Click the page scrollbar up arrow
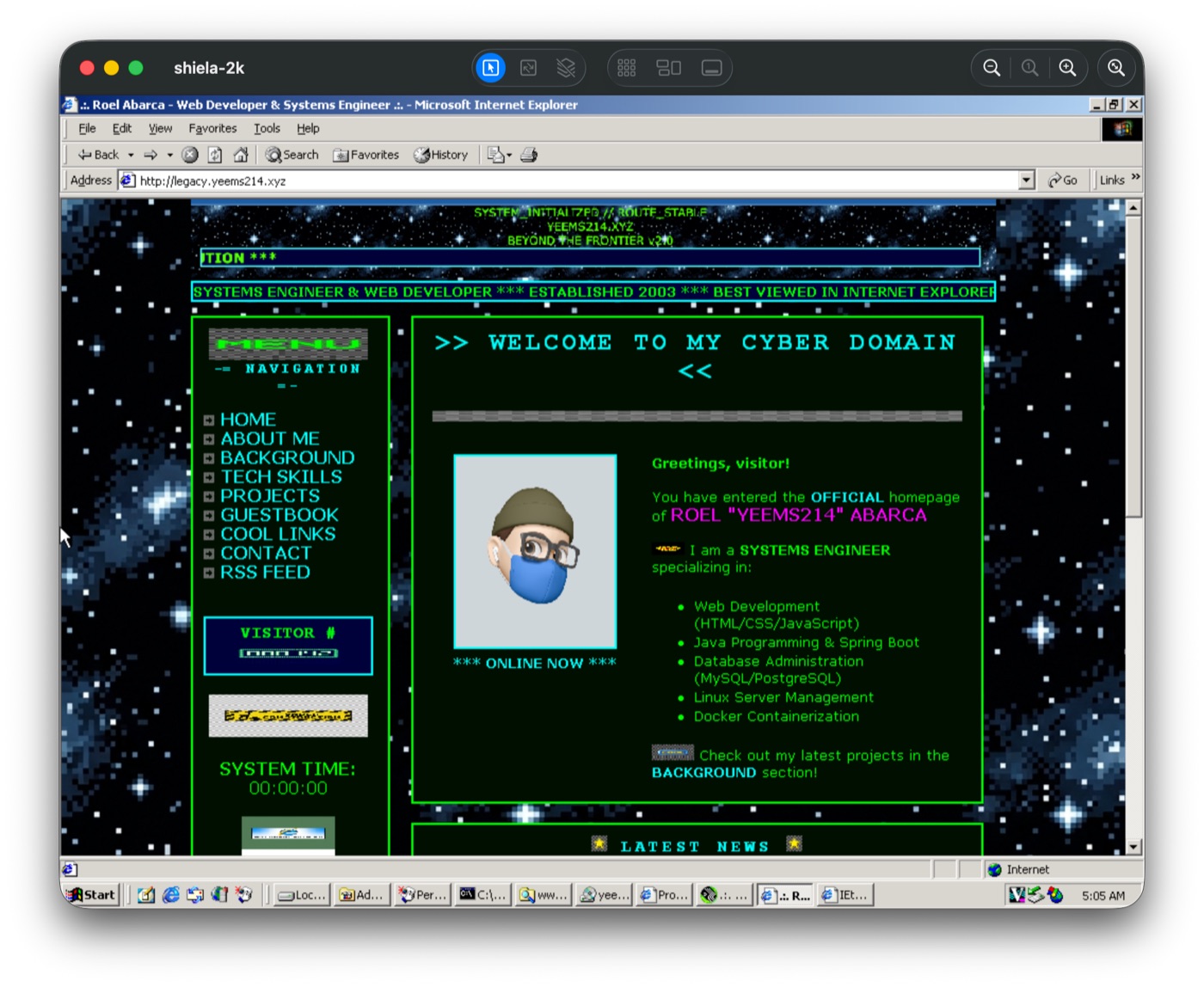 tap(1133, 207)
